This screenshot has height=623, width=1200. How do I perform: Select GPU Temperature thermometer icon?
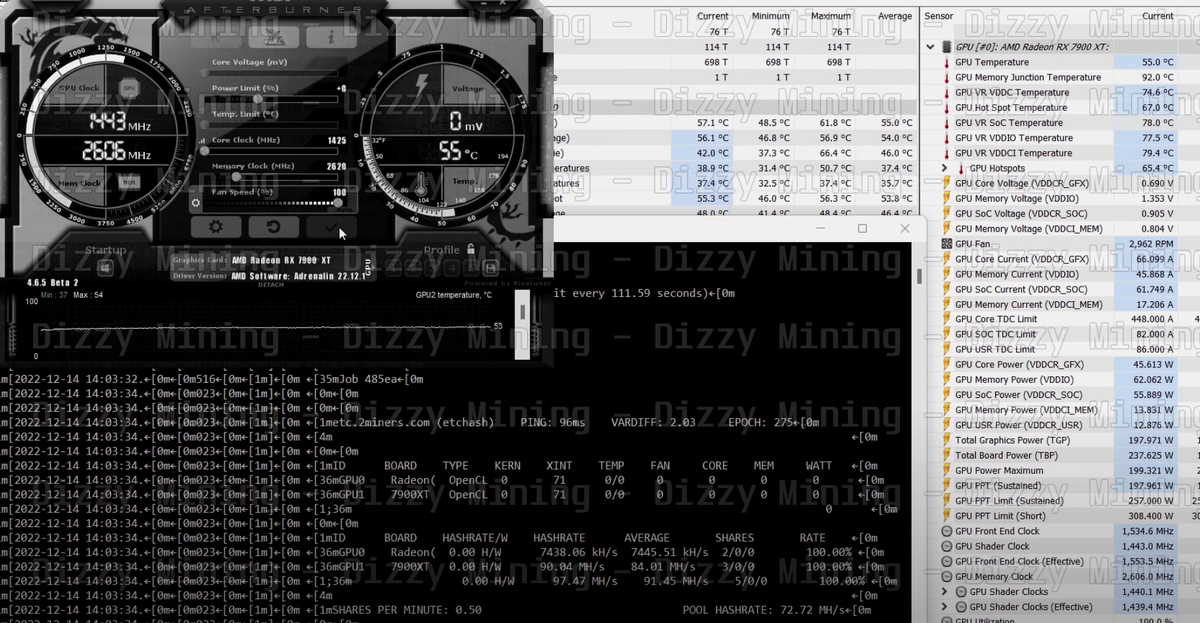947,62
